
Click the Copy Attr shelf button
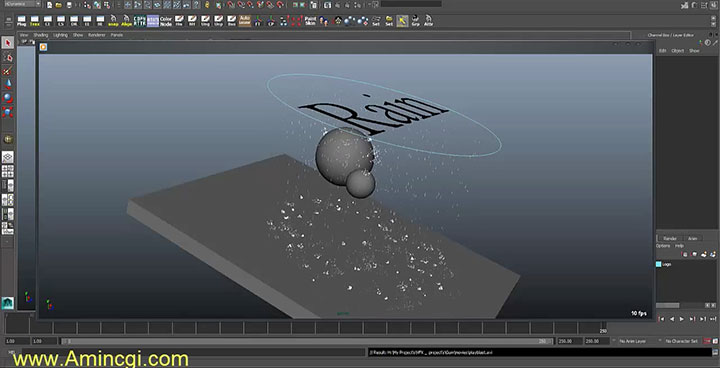(x=139, y=21)
